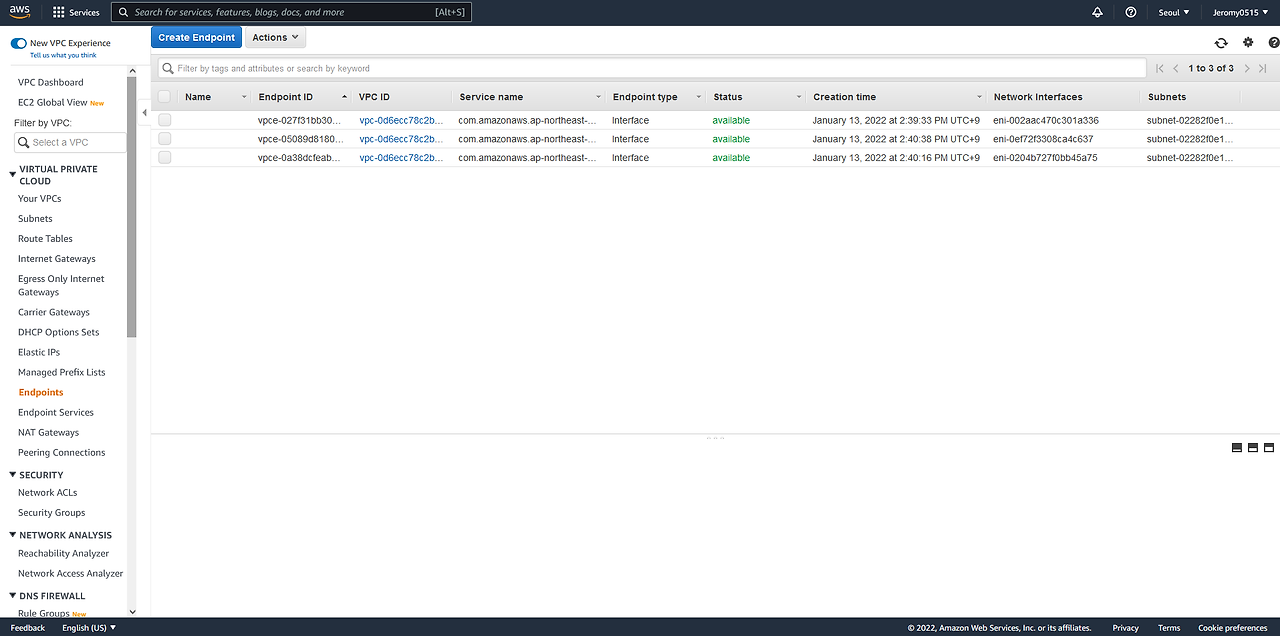Open VPC Dashboard in sidebar
The width and height of the screenshot is (1280, 636).
click(51, 82)
